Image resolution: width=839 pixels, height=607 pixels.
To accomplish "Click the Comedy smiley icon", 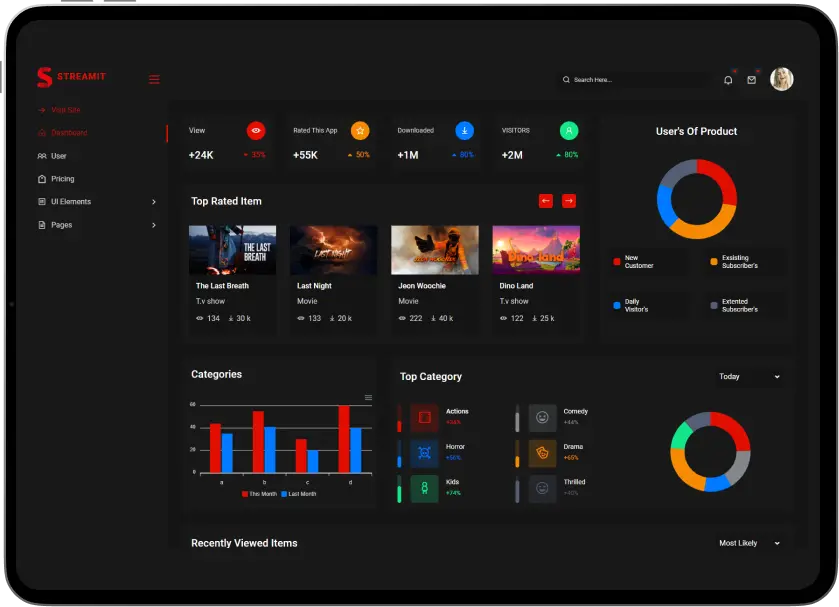I will click(x=542, y=418).
